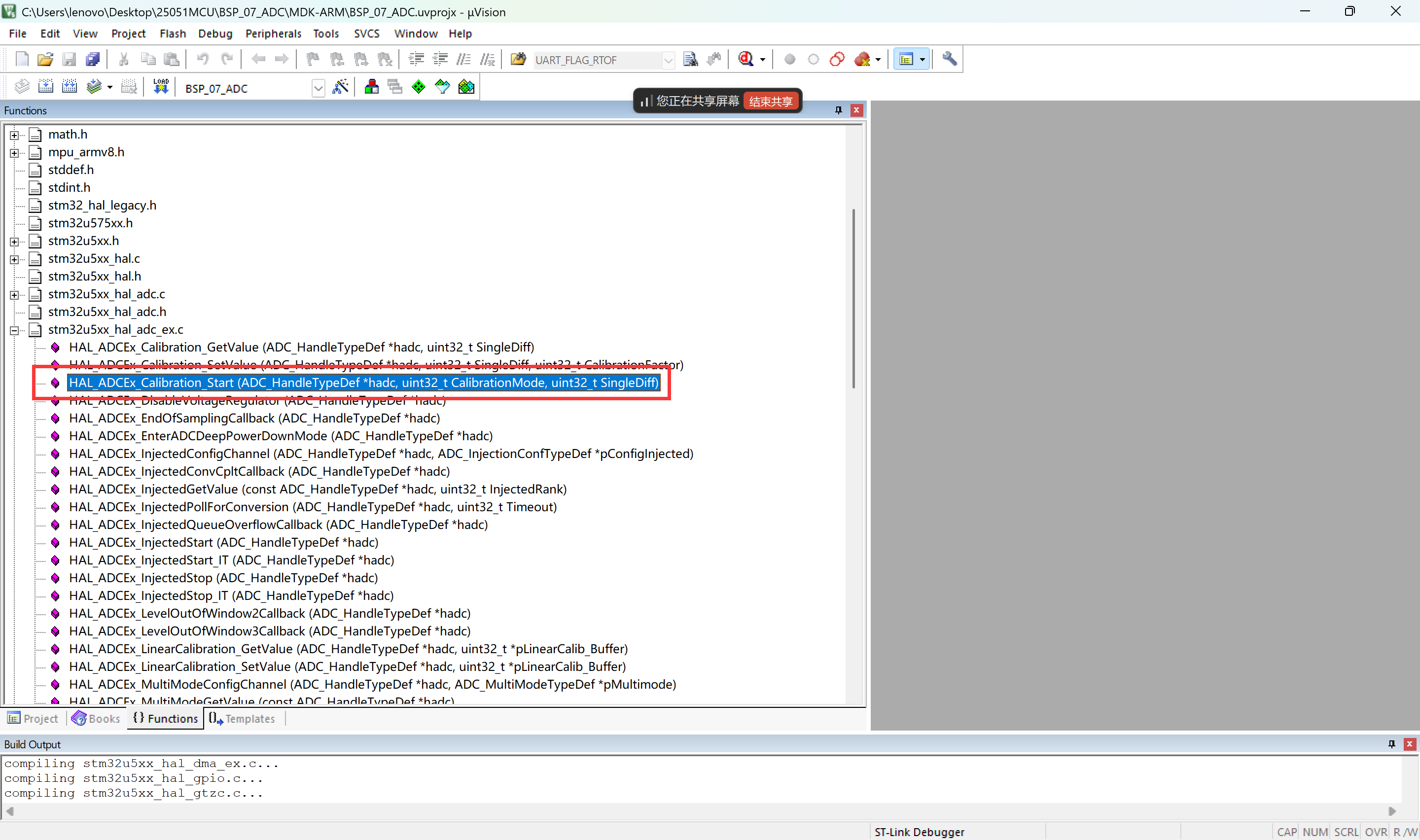Collapse the stm32u5xx_hal_adc_ex.c tree node

click(15, 330)
